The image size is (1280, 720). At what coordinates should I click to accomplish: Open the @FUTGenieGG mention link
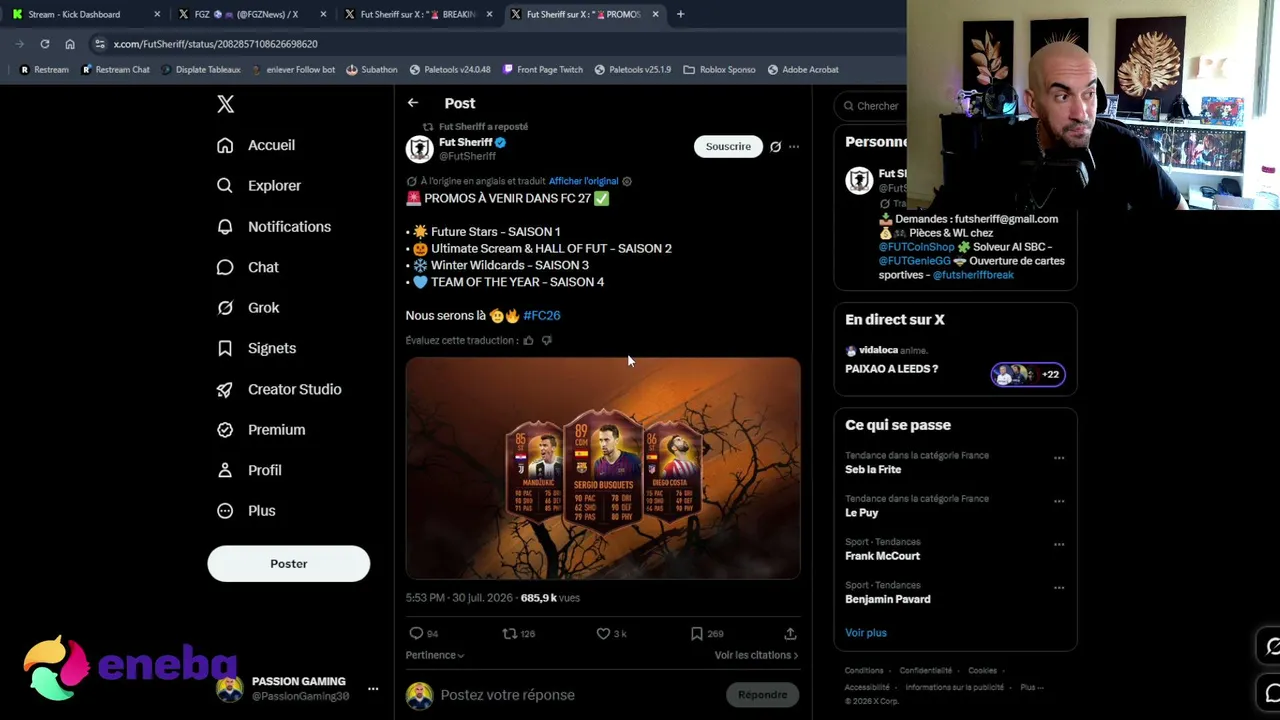click(915, 261)
